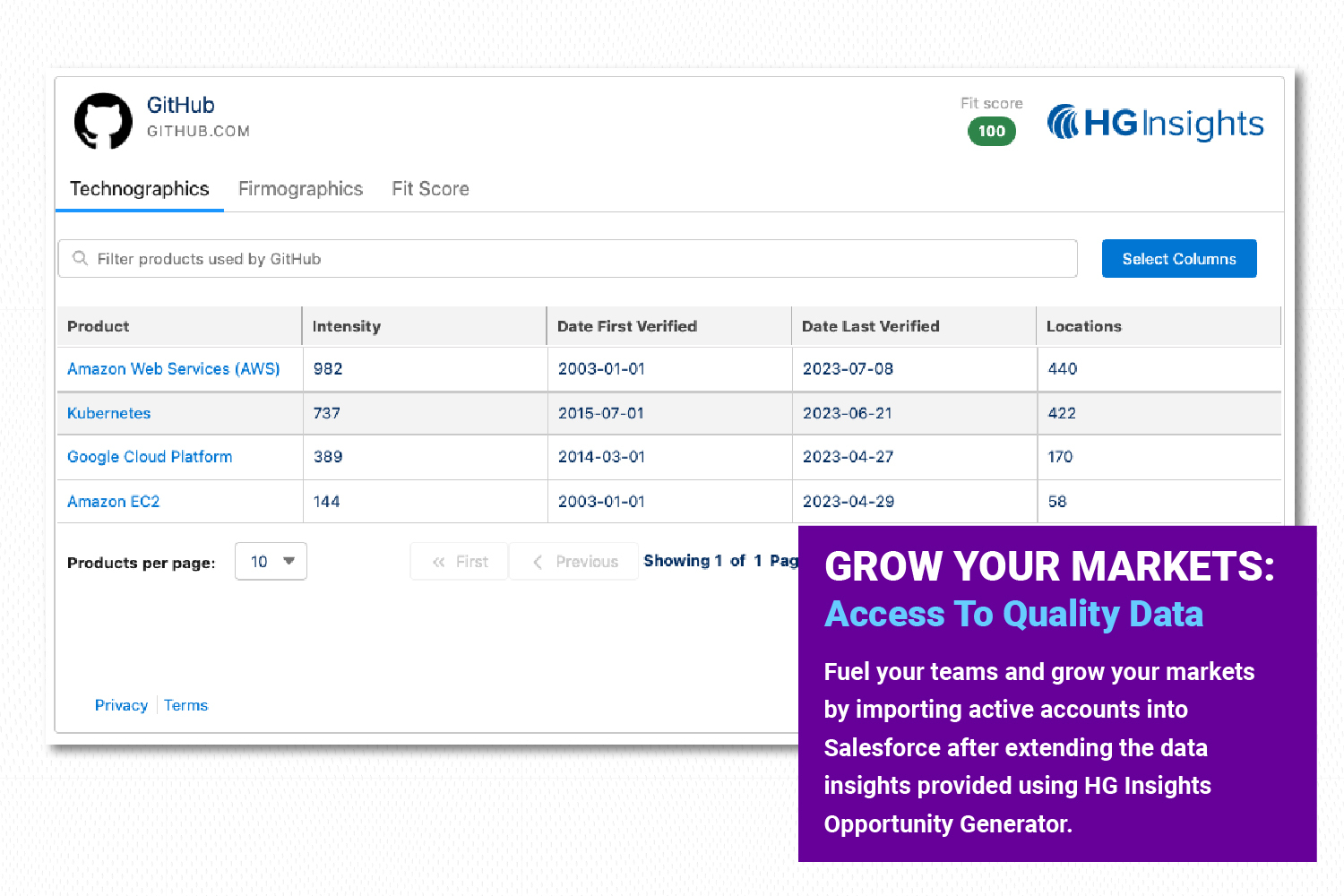Select the Fit Score tab
The height and width of the screenshot is (896, 1344).
pyautogui.click(x=430, y=189)
